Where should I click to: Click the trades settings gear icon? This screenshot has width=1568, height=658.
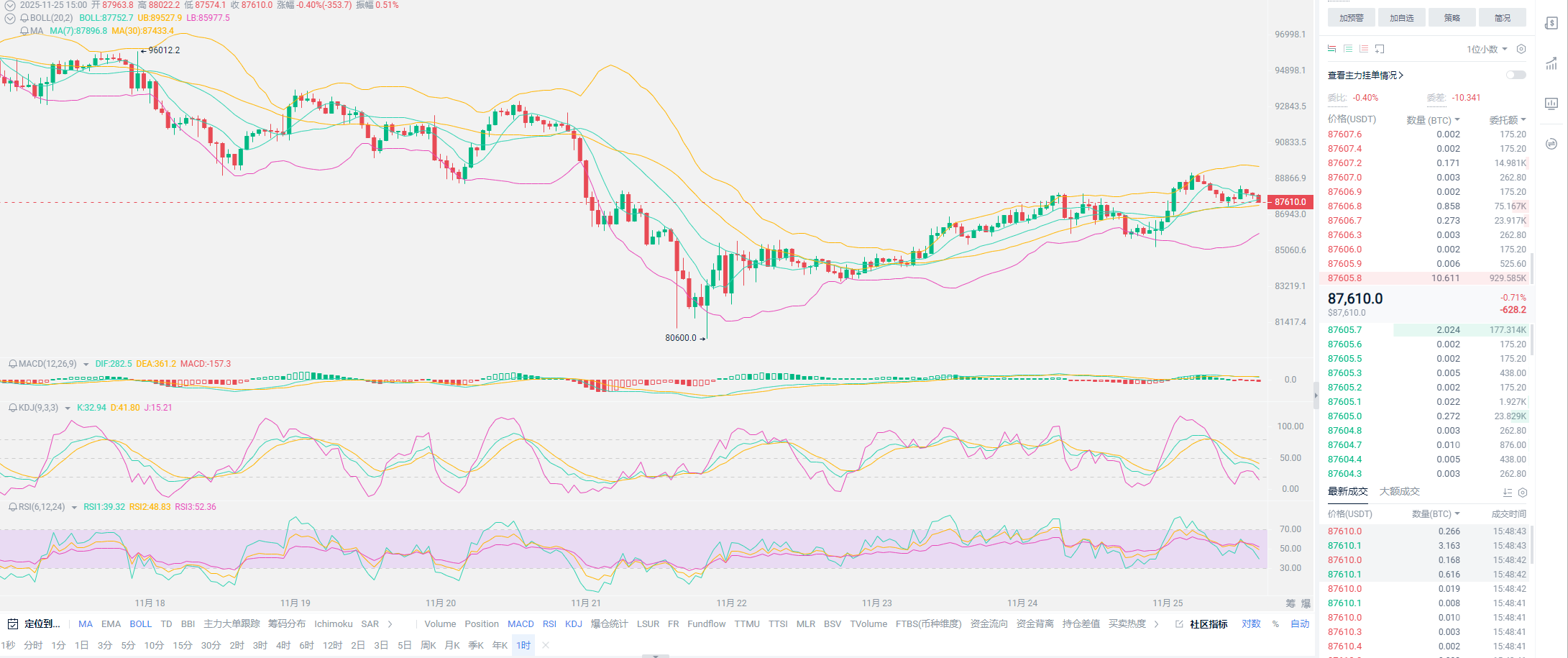[1523, 493]
